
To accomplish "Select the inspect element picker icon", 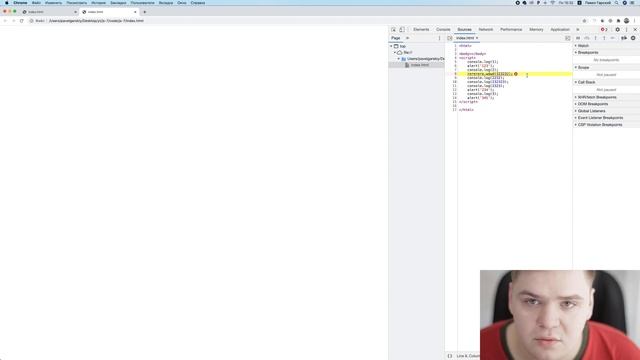I will coord(393,29).
